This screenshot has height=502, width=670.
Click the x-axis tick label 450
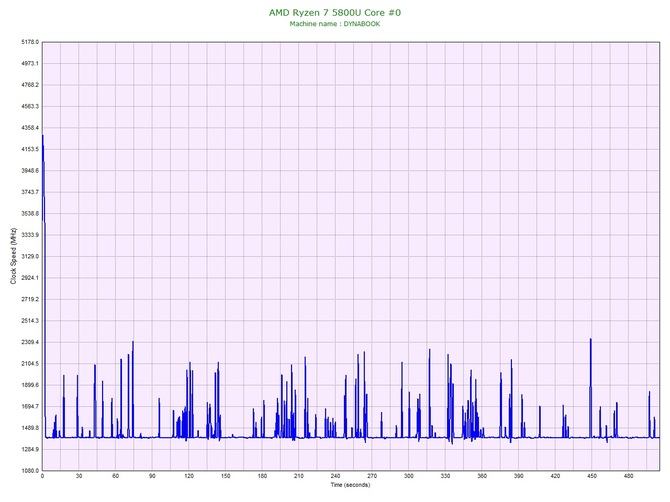(592, 476)
